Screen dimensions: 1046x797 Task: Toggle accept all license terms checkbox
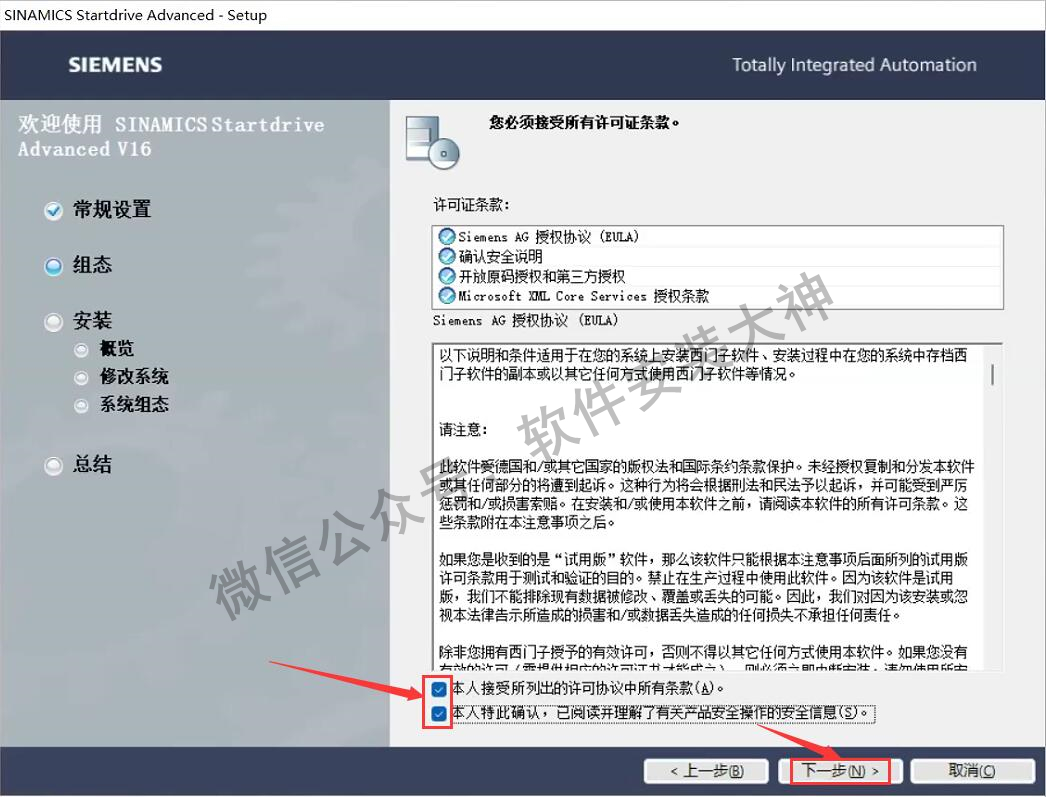(x=438, y=688)
